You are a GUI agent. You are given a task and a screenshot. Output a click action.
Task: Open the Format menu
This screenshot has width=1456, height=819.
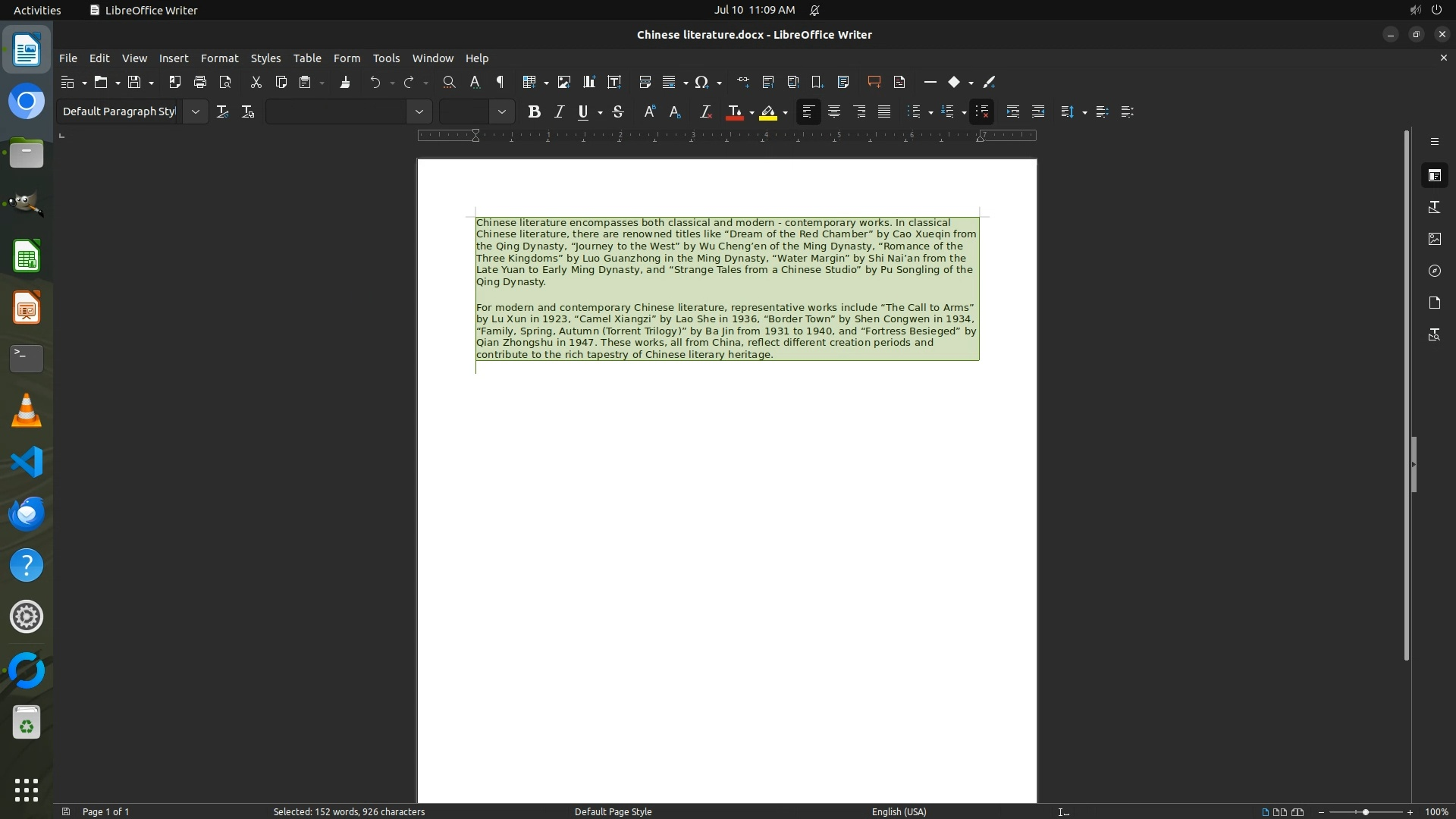219,58
